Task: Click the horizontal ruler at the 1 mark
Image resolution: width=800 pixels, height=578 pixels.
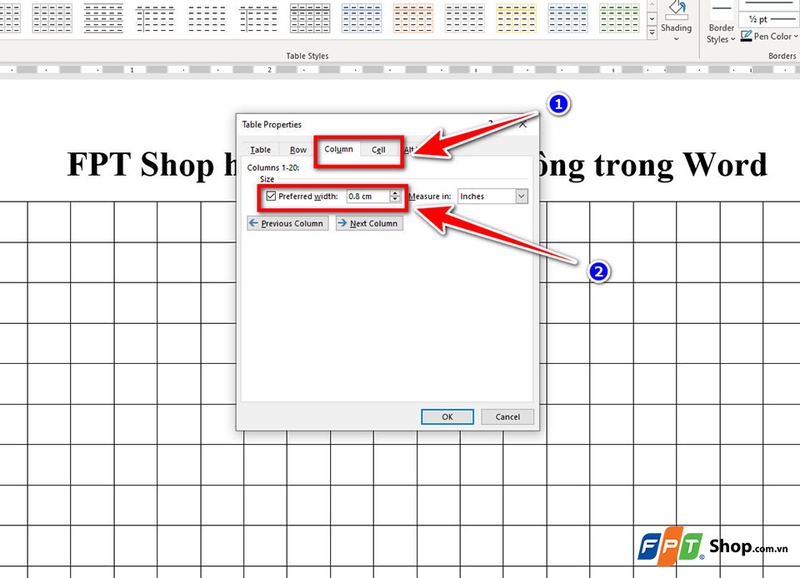Action: click(132, 70)
